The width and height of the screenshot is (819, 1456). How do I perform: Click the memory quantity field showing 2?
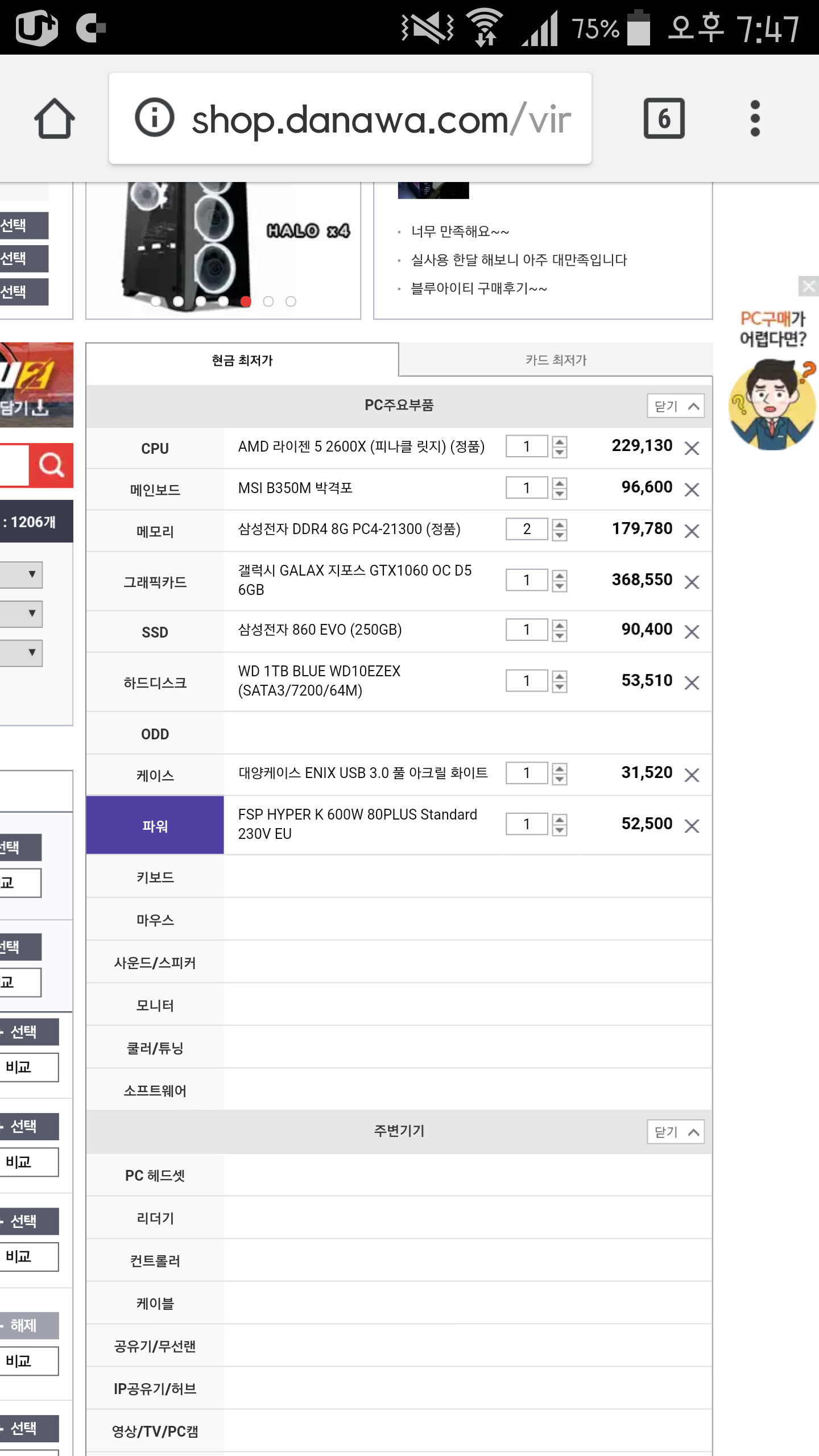(527, 530)
